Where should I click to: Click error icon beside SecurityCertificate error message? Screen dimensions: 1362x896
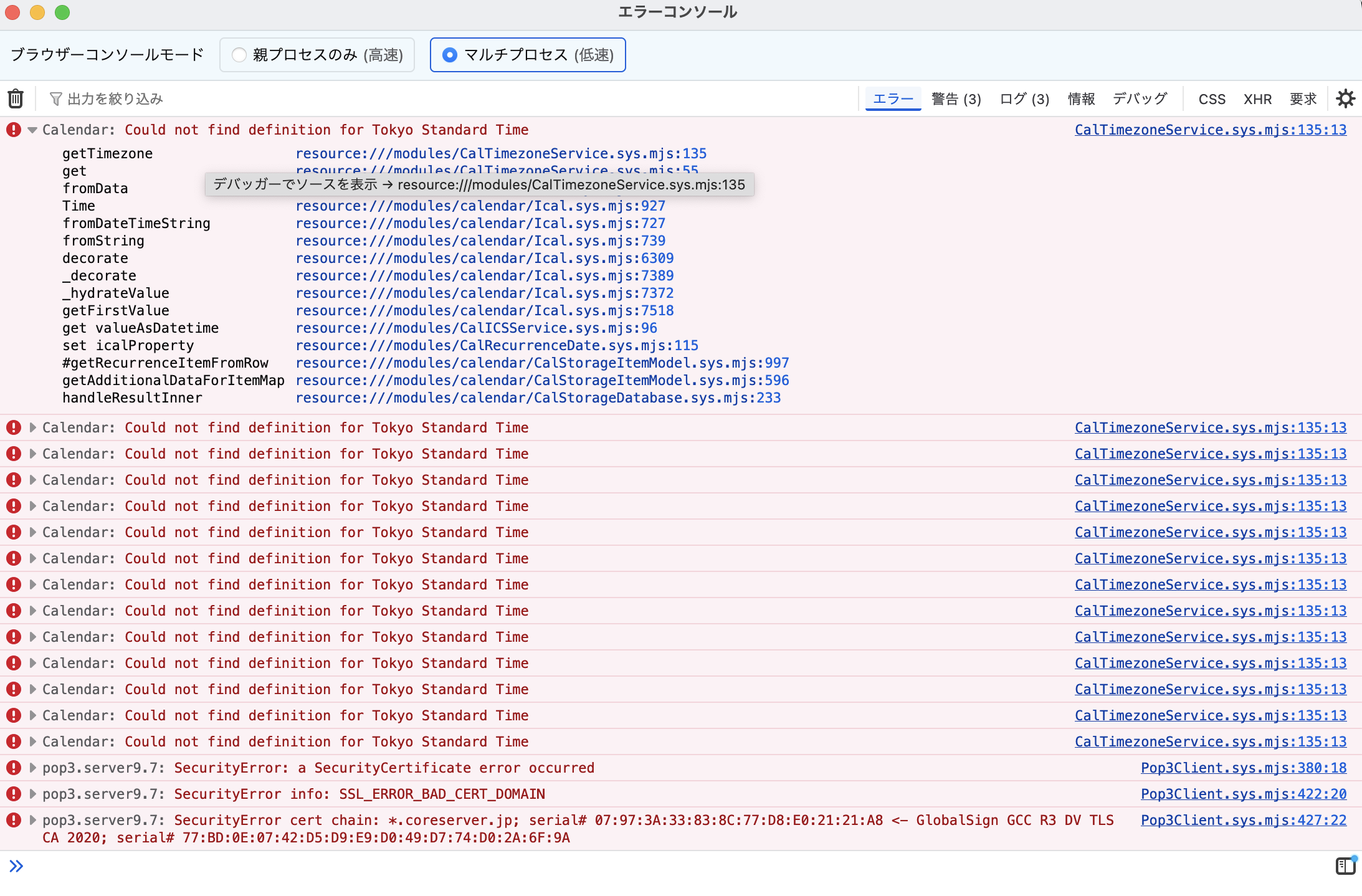click(14, 768)
